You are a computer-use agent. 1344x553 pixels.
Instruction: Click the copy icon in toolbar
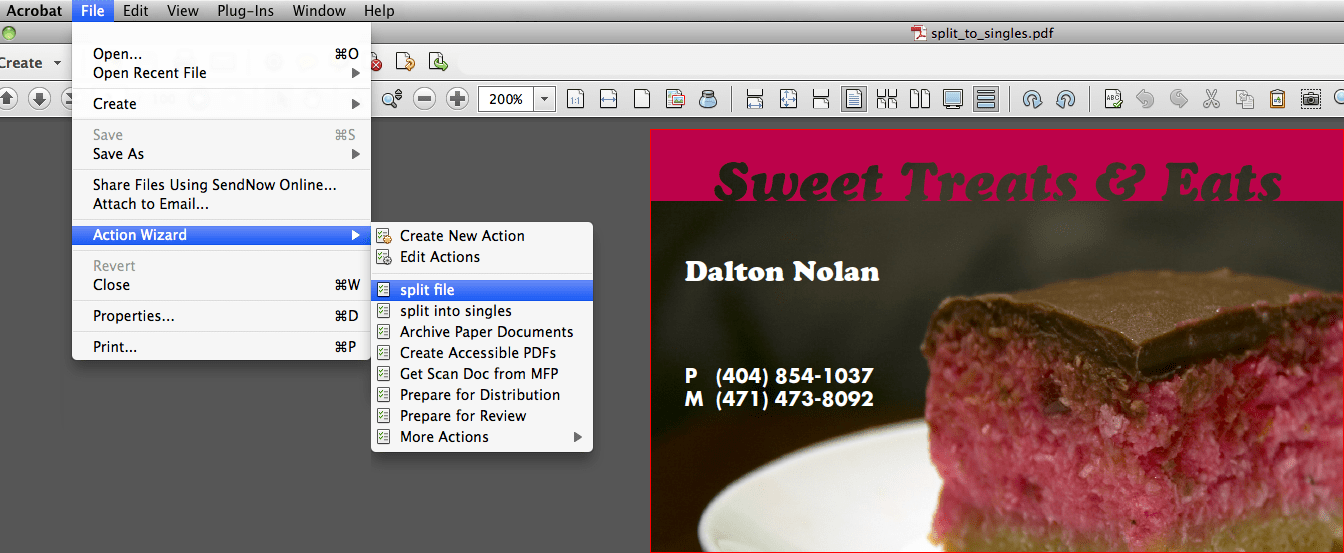click(x=1245, y=99)
